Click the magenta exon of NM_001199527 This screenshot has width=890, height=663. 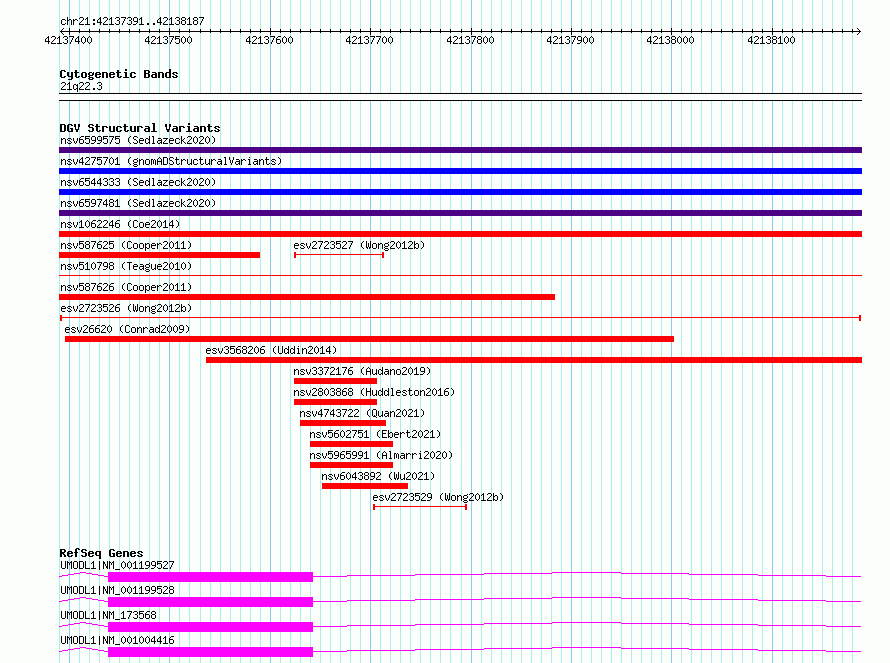[x=211, y=577]
